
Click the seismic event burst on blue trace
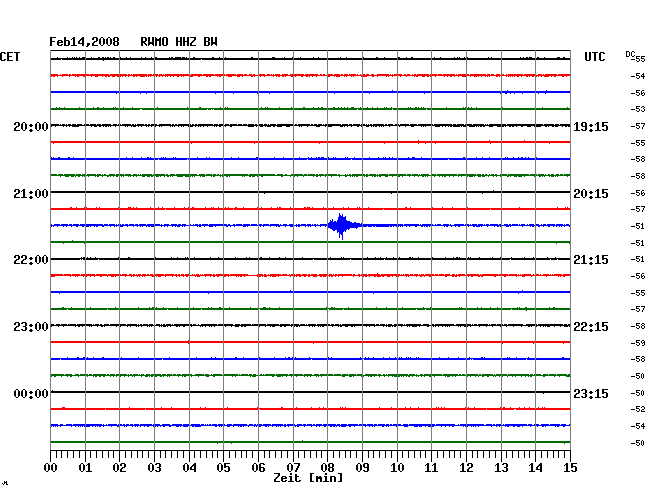coord(343,226)
